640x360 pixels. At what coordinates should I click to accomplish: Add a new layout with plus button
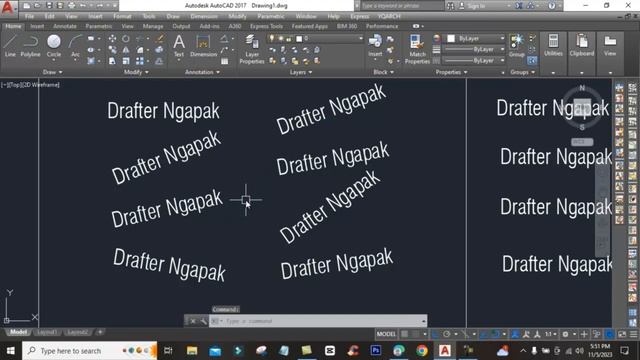pos(100,332)
